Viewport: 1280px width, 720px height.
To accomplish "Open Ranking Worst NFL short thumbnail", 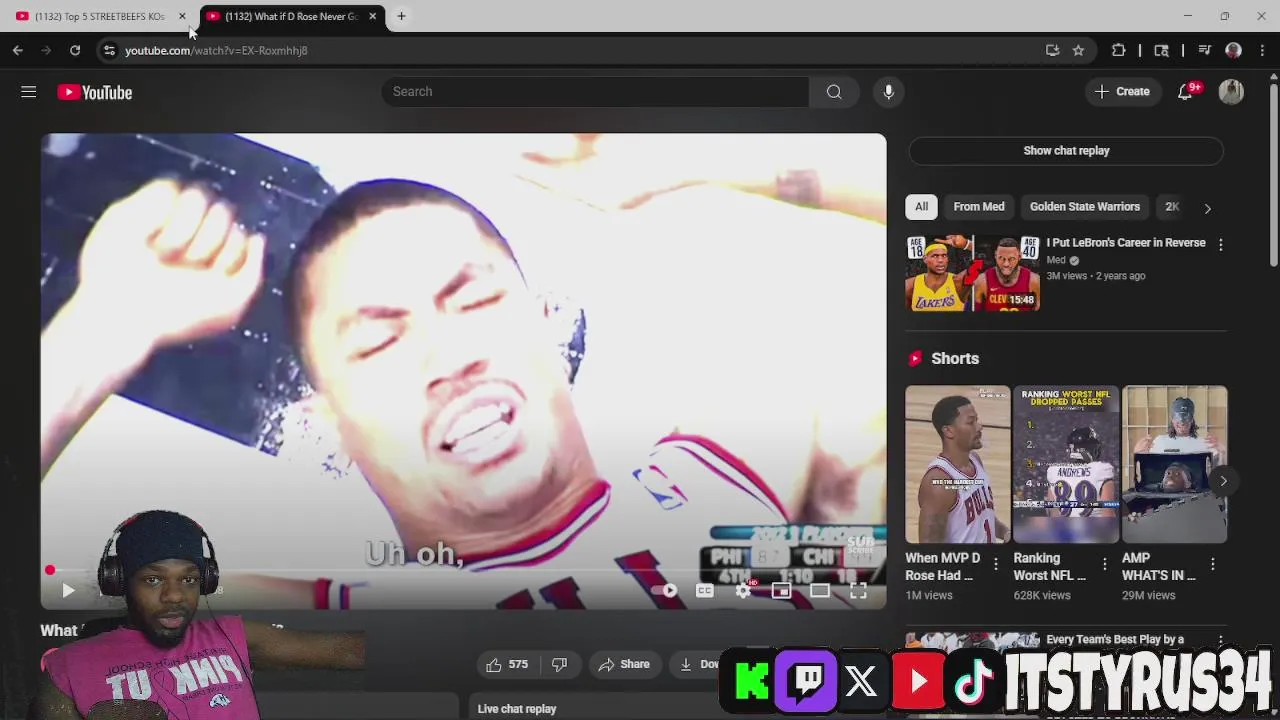I will (x=1065, y=464).
